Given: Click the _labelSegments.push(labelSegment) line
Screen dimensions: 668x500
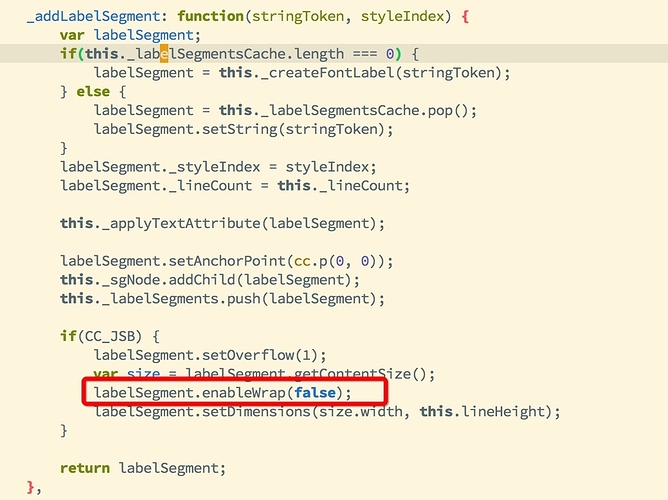Looking at the screenshot, I should coord(222,299).
